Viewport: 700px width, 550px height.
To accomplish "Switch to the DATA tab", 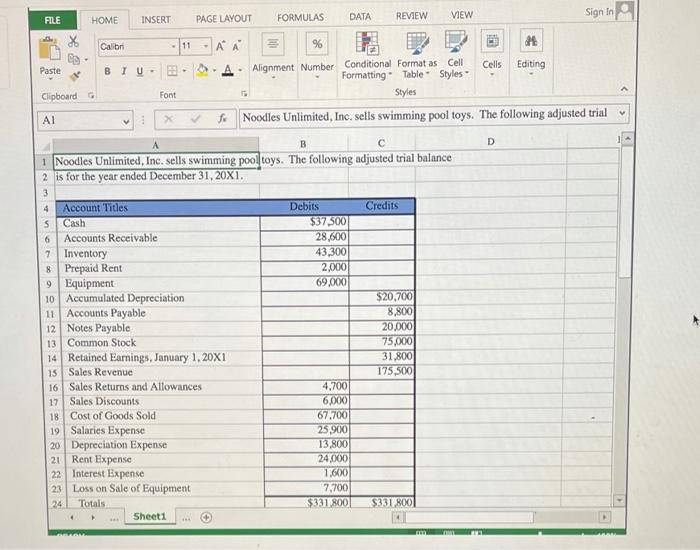I will [360, 17].
